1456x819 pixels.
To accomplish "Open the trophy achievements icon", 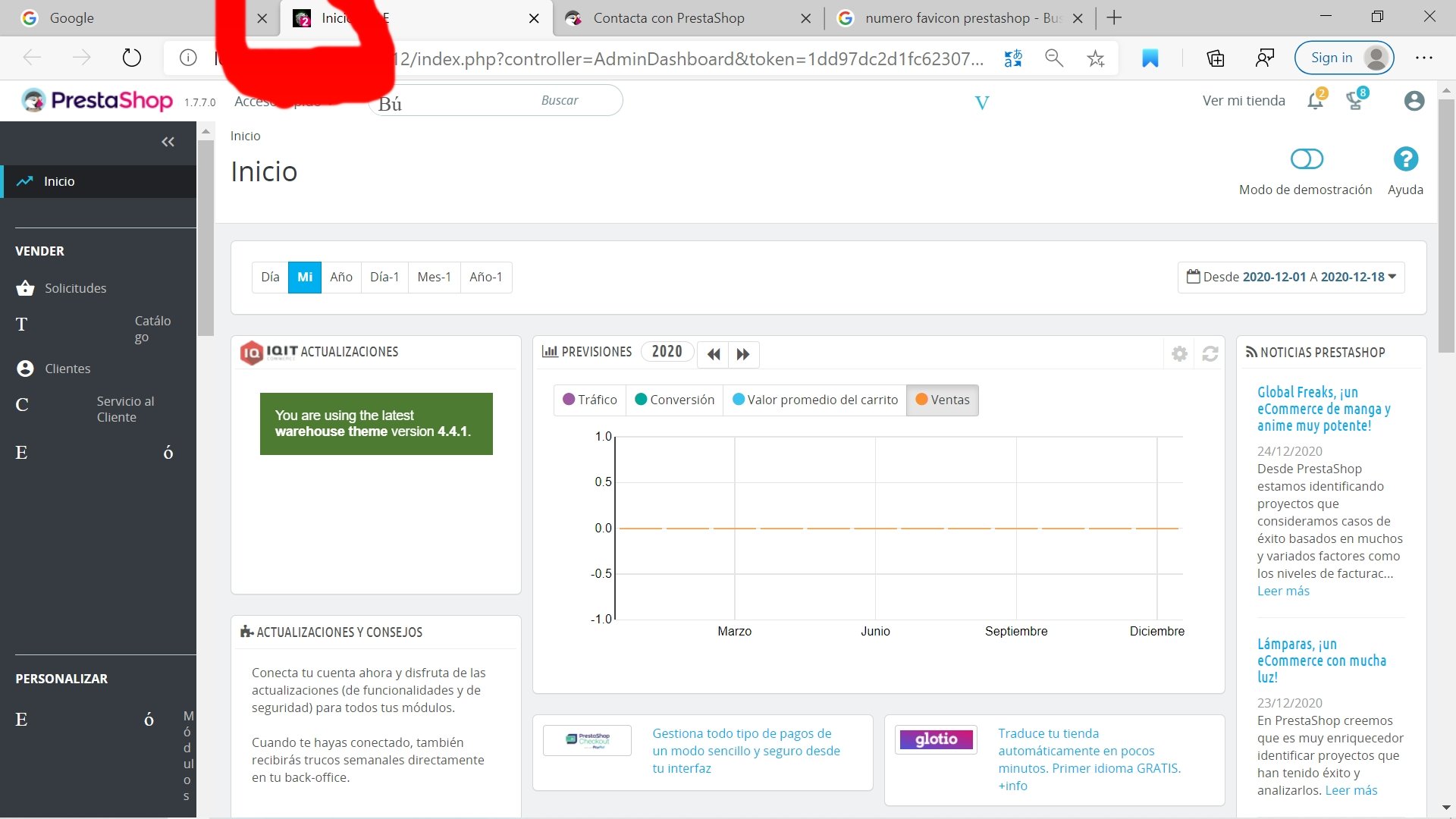I will click(x=1355, y=101).
